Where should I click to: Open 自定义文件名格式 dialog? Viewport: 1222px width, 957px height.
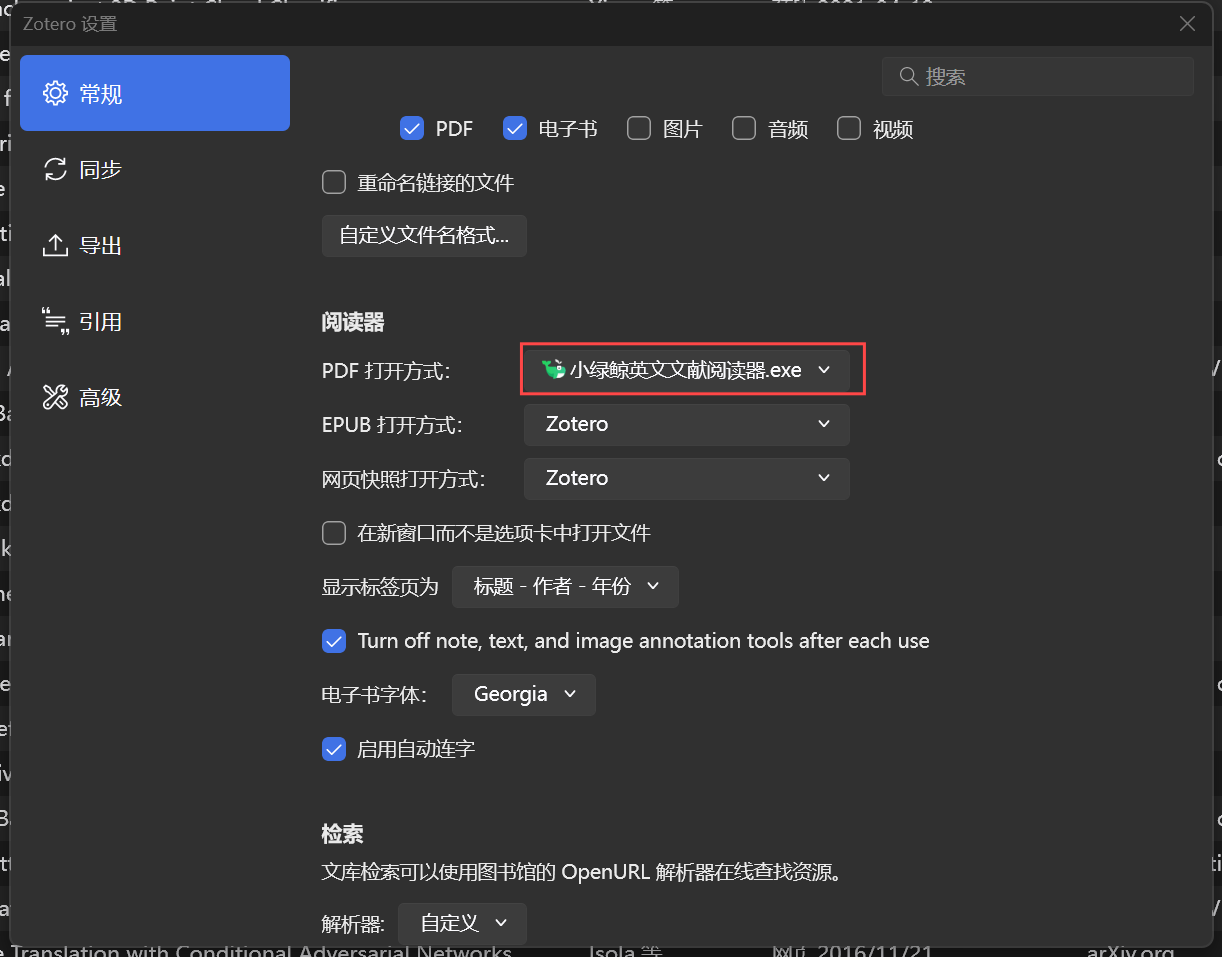pos(424,236)
